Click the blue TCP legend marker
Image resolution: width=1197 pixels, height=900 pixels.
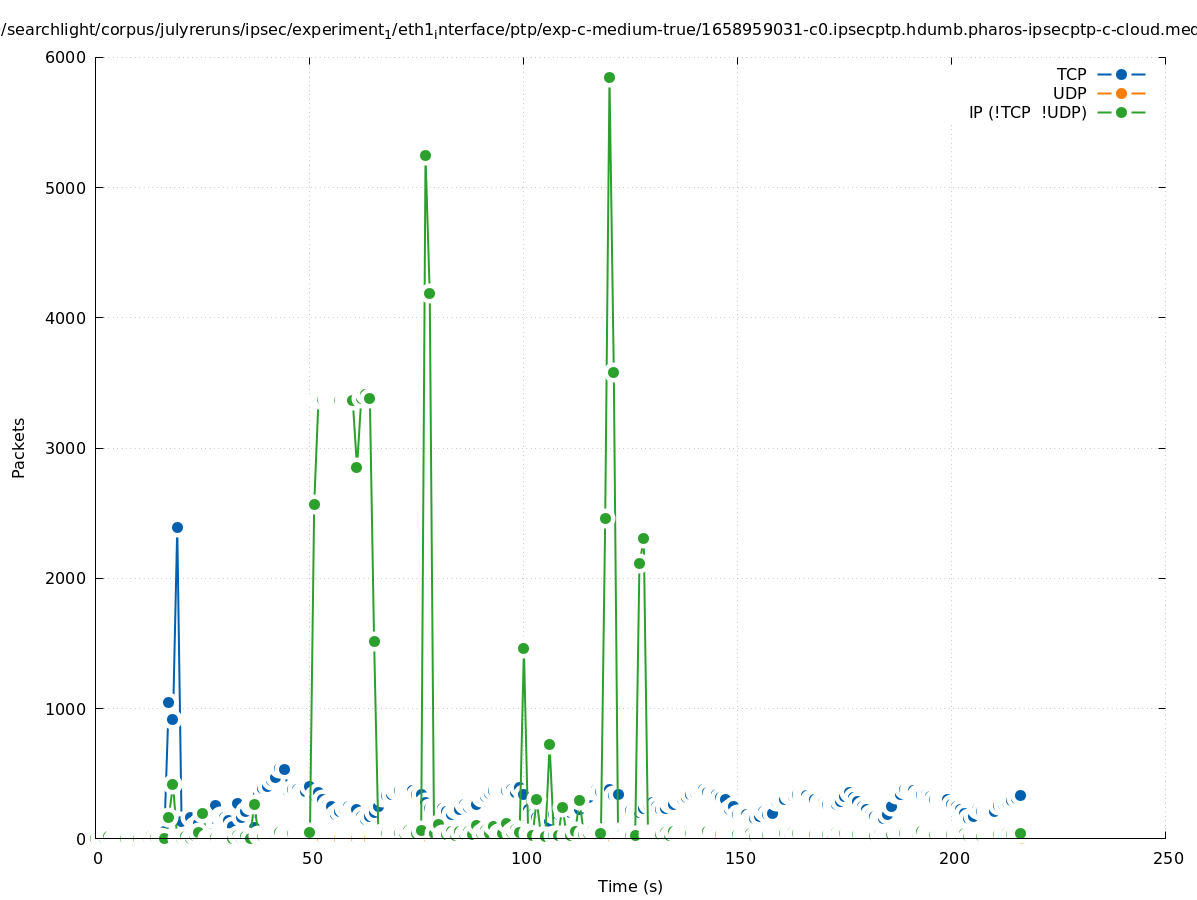[1121, 74]
